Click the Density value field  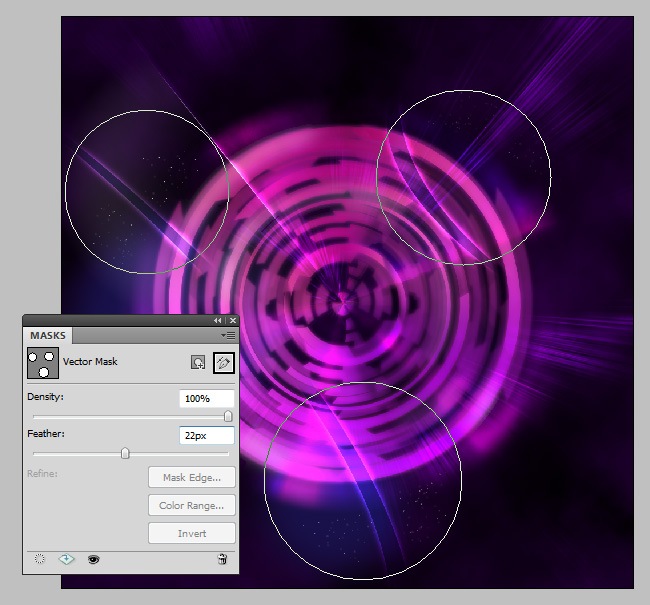coord(207,399)
